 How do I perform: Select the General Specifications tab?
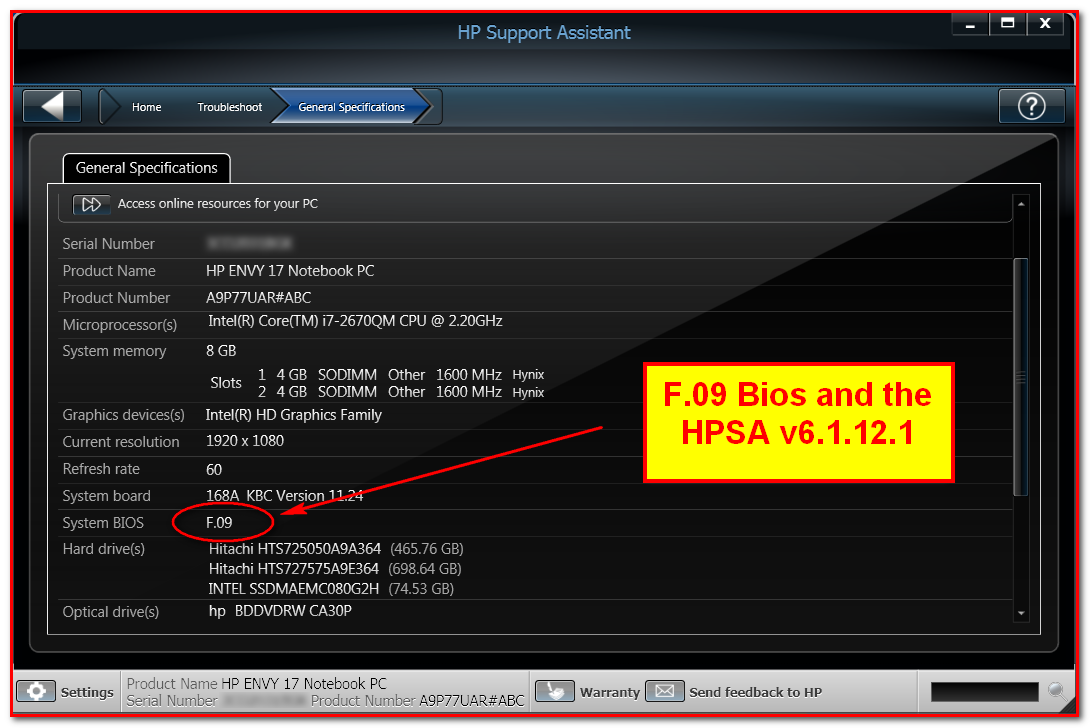pyautogui.click(x=146, y=167)
